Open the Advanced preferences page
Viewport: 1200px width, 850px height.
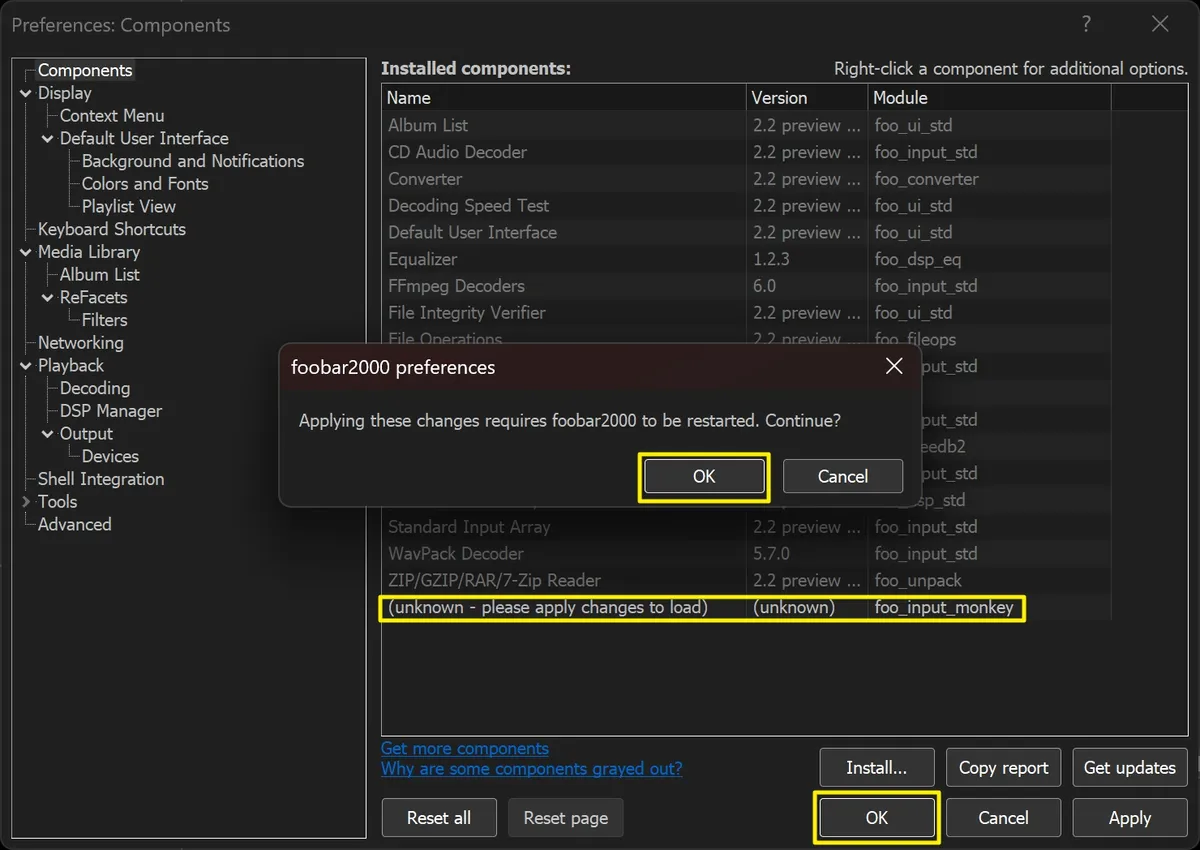[75, 525]
